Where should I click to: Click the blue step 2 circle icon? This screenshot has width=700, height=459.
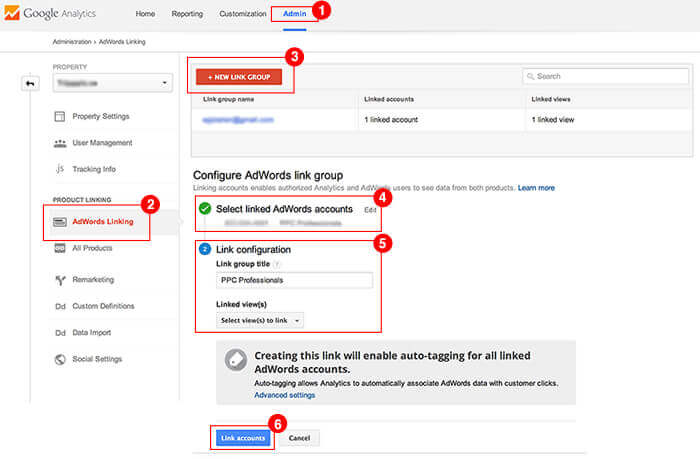point(205,249)
